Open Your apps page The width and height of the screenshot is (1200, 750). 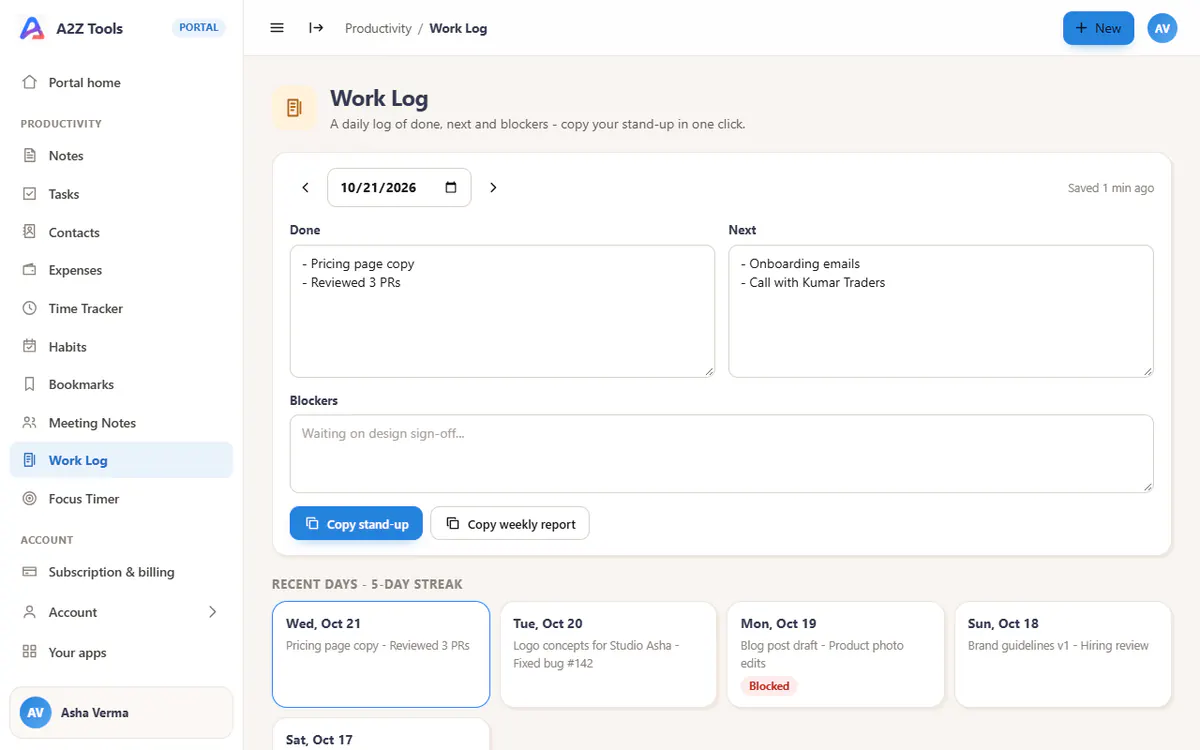click(x=121, y=652)
